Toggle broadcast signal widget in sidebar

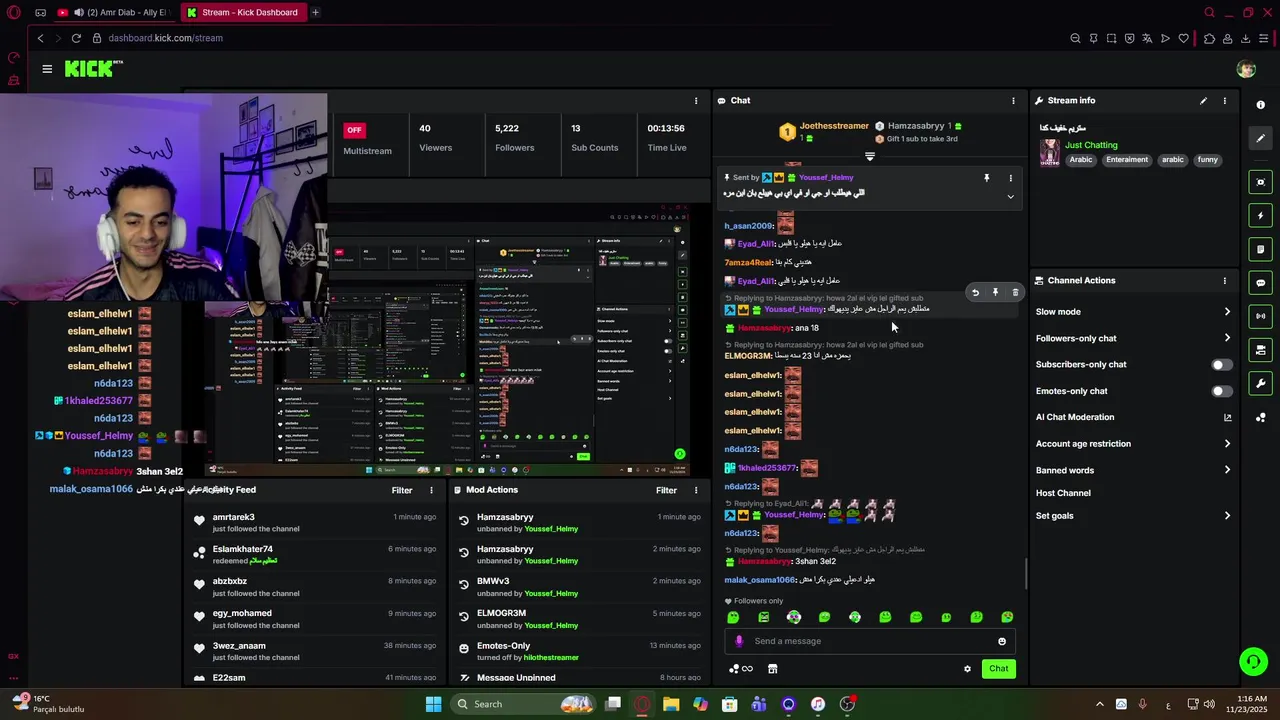(x=1260, y=316)
